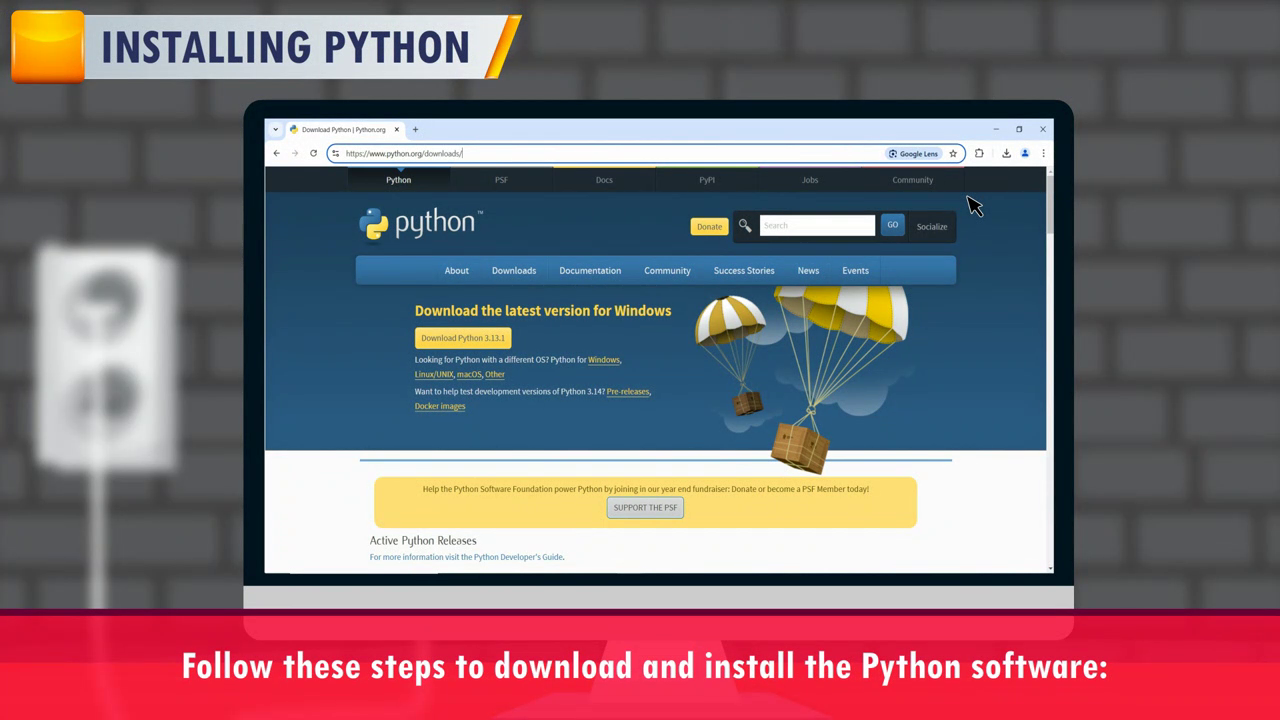Open the Success Stories menu

click(x=744, y=271)
